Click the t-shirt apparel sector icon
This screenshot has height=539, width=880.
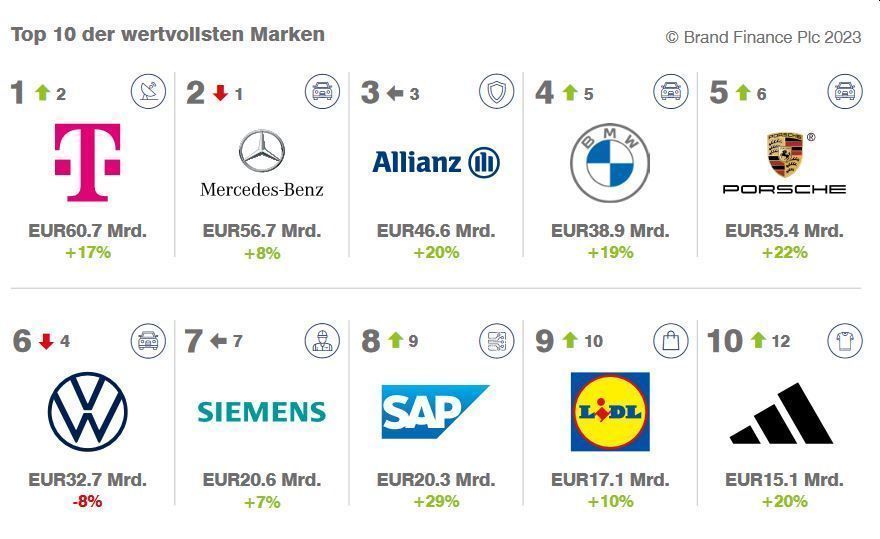point(844,340)
